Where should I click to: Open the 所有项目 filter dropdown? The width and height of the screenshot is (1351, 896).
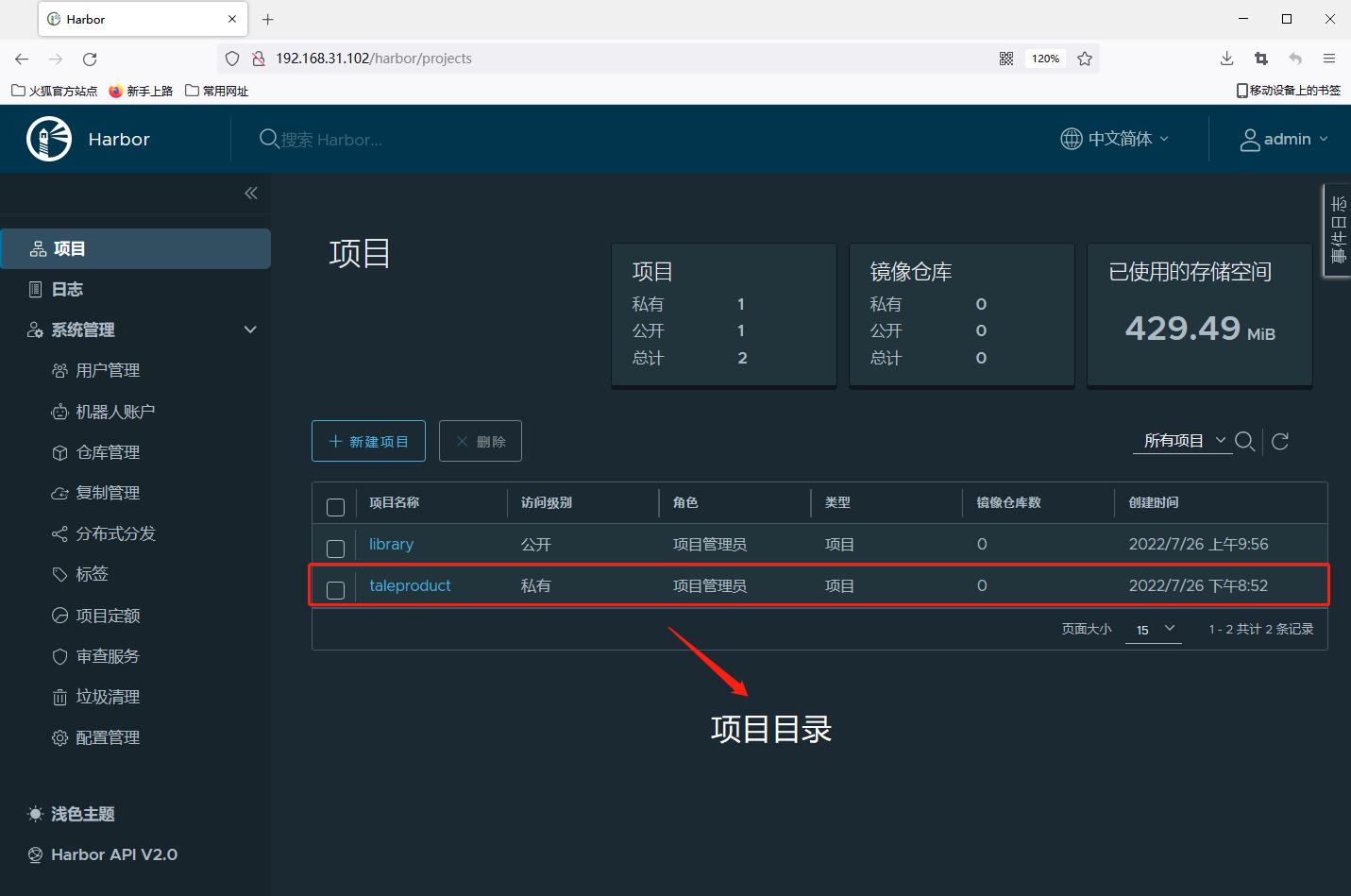click(1183, 441)
